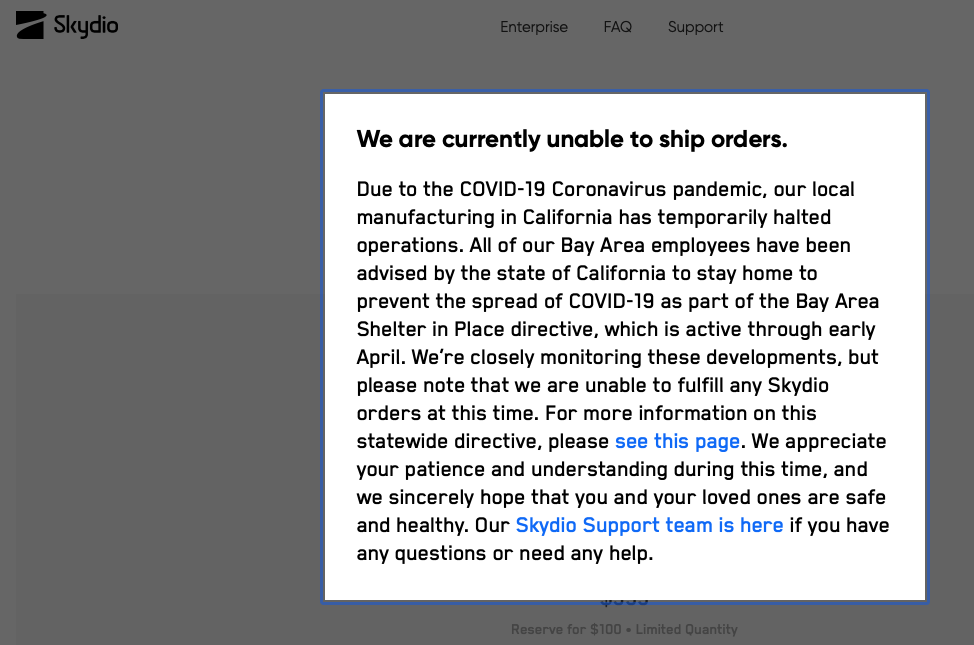Open the Enterprise navigation item
974x645 pixels.
[534, 27]
